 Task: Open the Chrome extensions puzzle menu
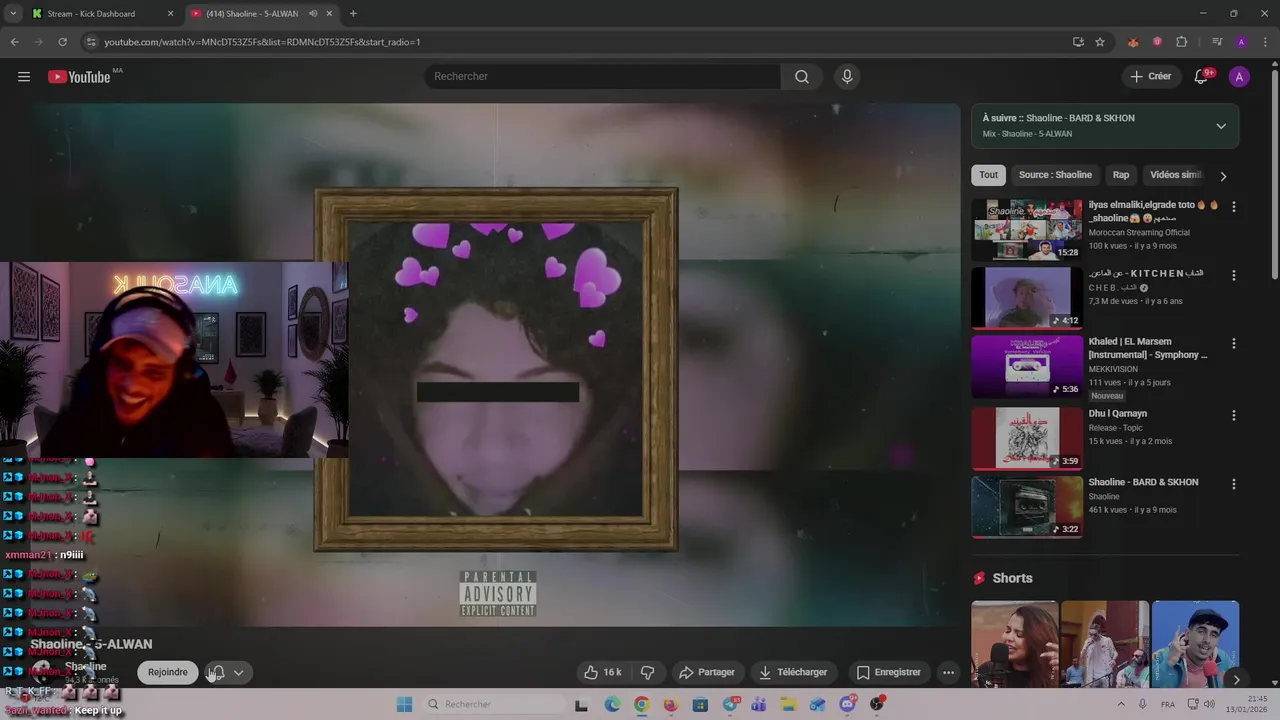[x=1181, y=42]
